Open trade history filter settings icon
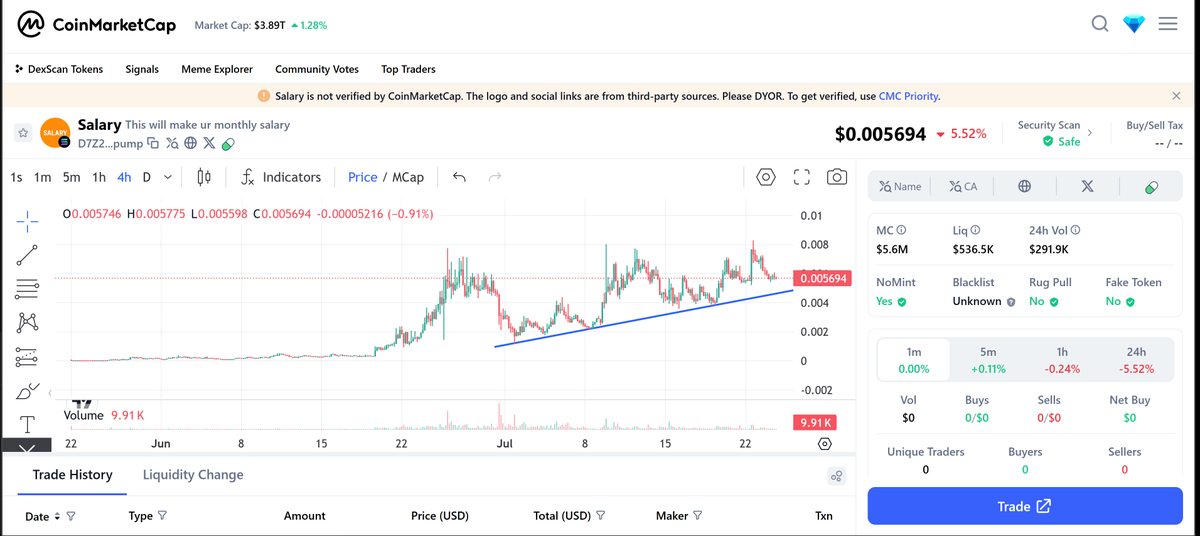1200x536 pixels. [837, 476]
